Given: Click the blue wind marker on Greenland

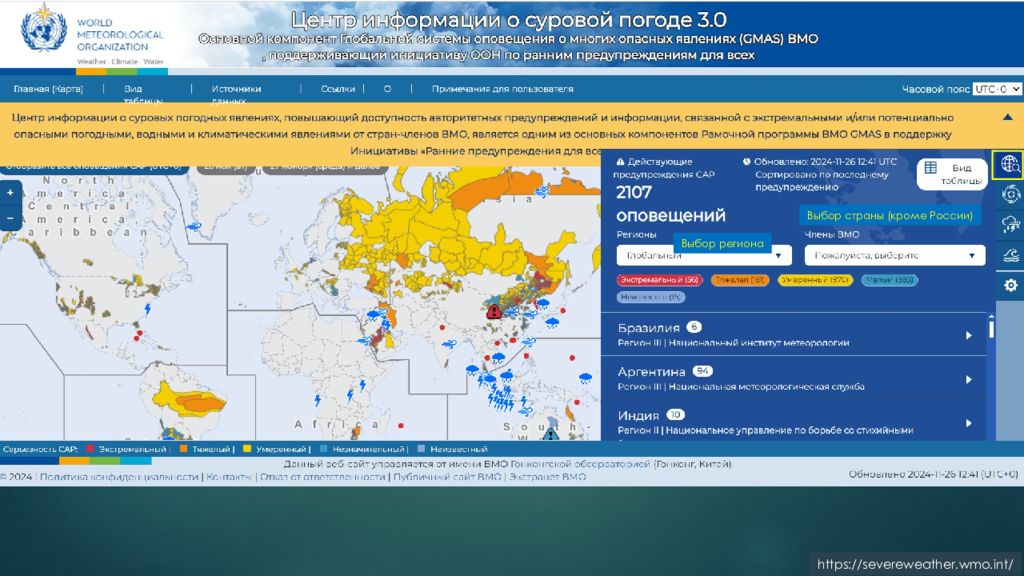Looking at the screenshot, I should (194, 227).
